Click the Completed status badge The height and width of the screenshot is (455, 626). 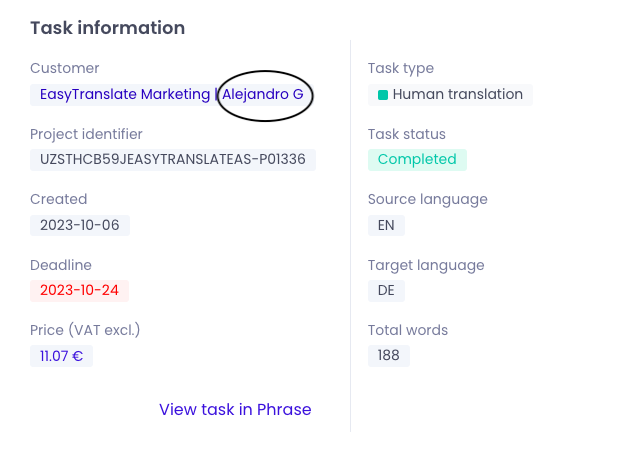pos(417,160)
